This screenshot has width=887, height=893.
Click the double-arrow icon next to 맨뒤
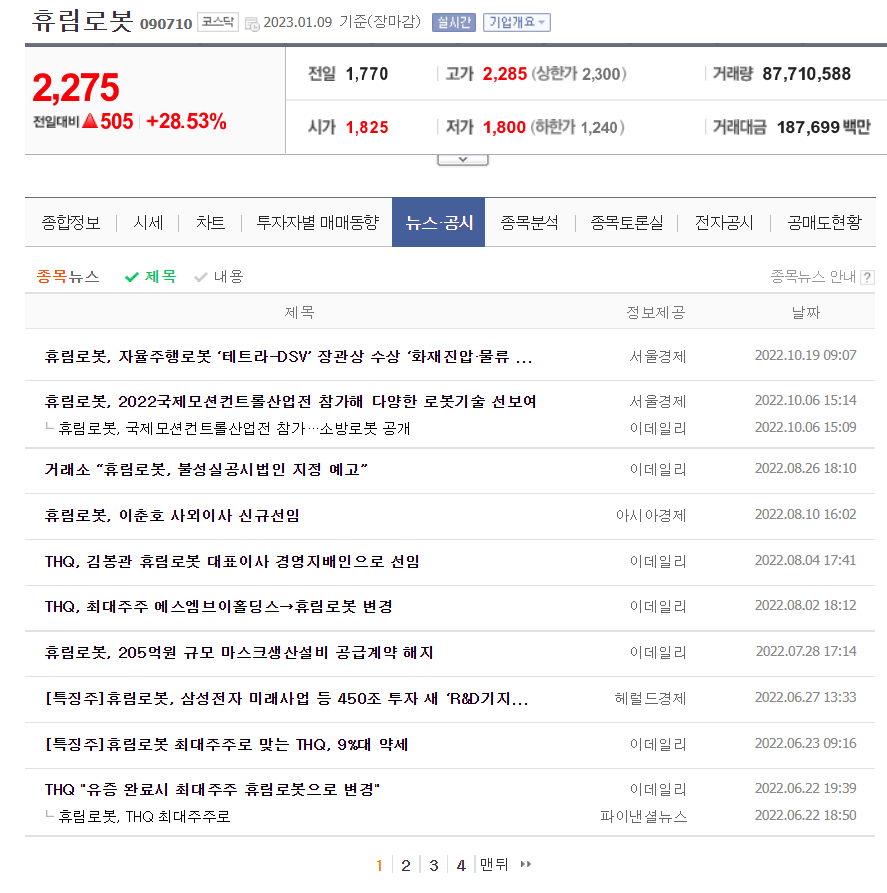(526, 865)
